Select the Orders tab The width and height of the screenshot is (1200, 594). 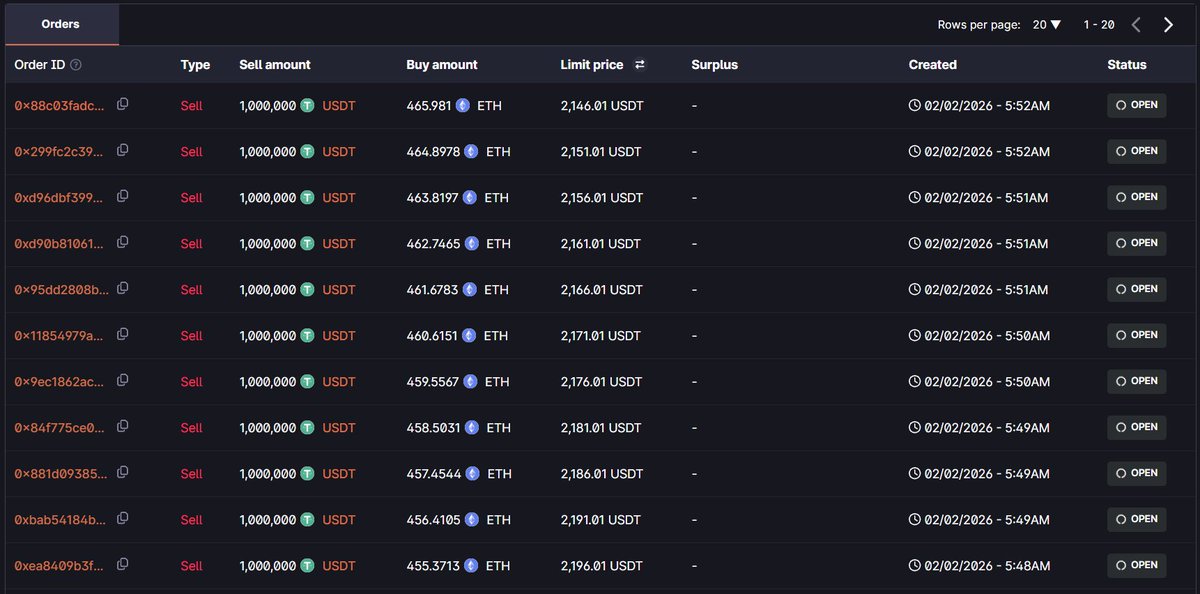coord(62,24)
